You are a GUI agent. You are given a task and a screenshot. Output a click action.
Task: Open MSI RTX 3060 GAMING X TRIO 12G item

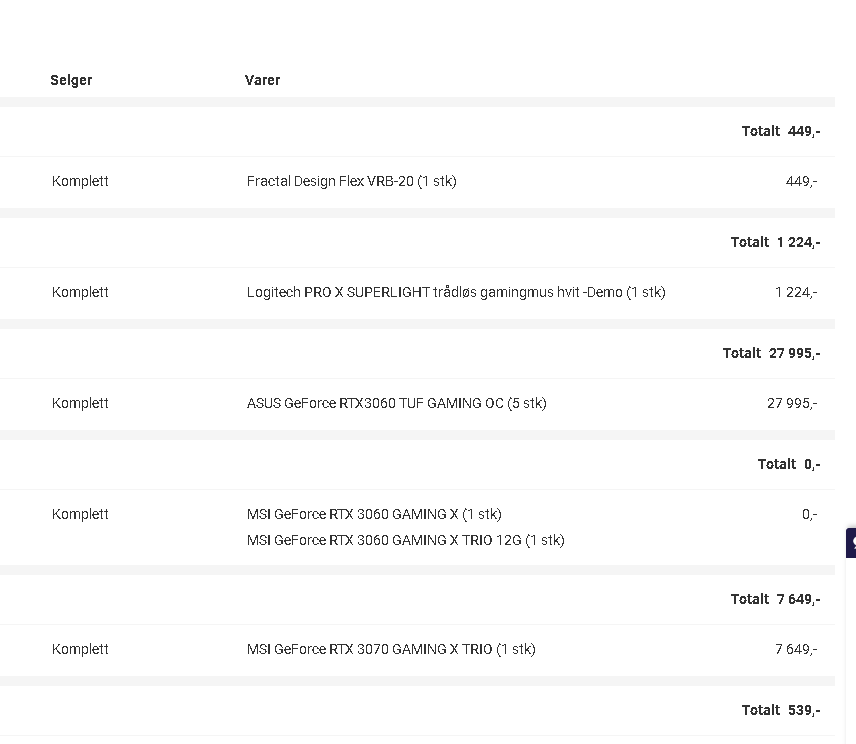click(406, 540)
